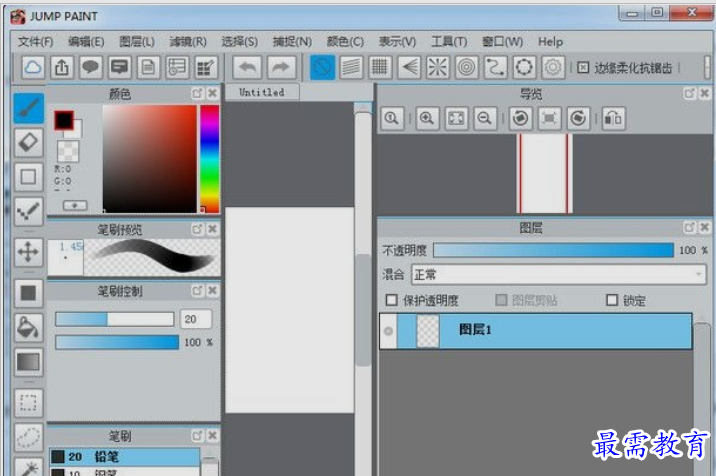Select 图层1 layer row
The image size is (716, 476).
[x=536, y=331]
